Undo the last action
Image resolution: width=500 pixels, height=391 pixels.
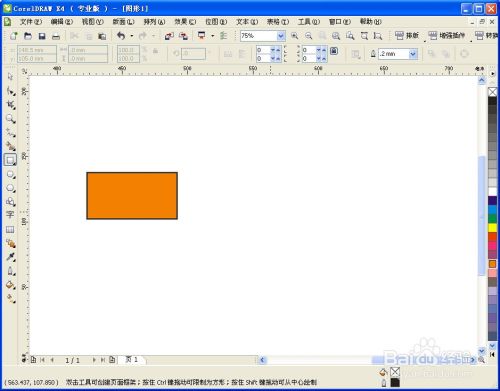click(x=121, y=36)
